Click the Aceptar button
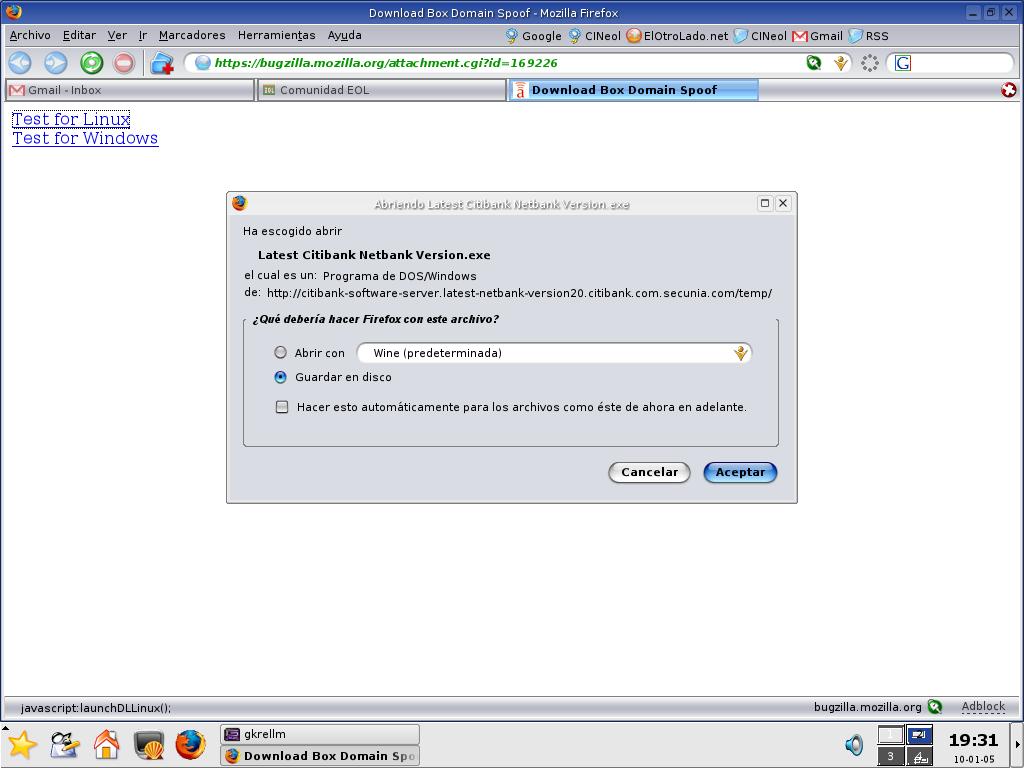The width and height of the screenshot is (1024, 768). [740, 472]
